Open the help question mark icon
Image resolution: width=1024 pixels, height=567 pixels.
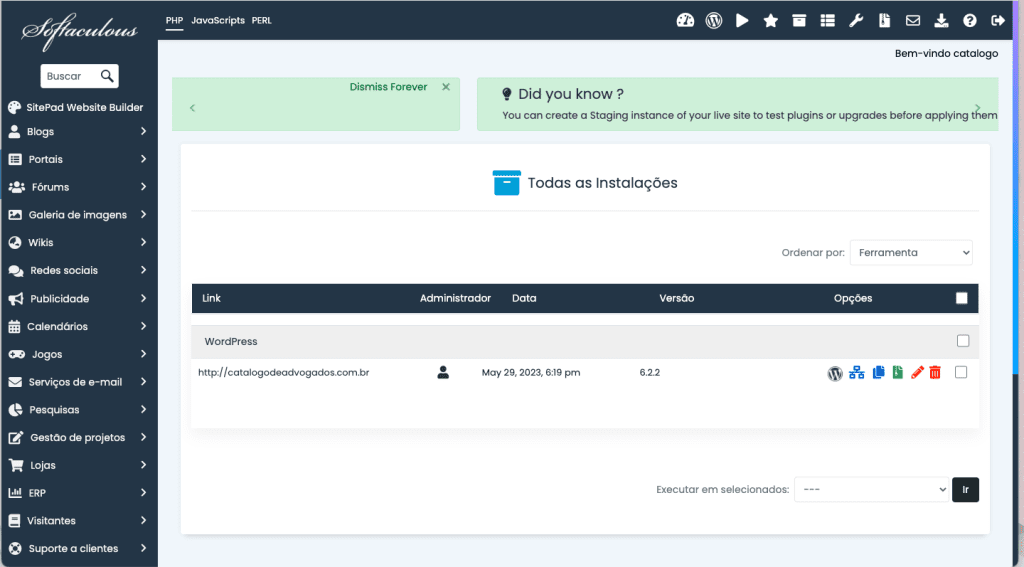tap(969, 20)
